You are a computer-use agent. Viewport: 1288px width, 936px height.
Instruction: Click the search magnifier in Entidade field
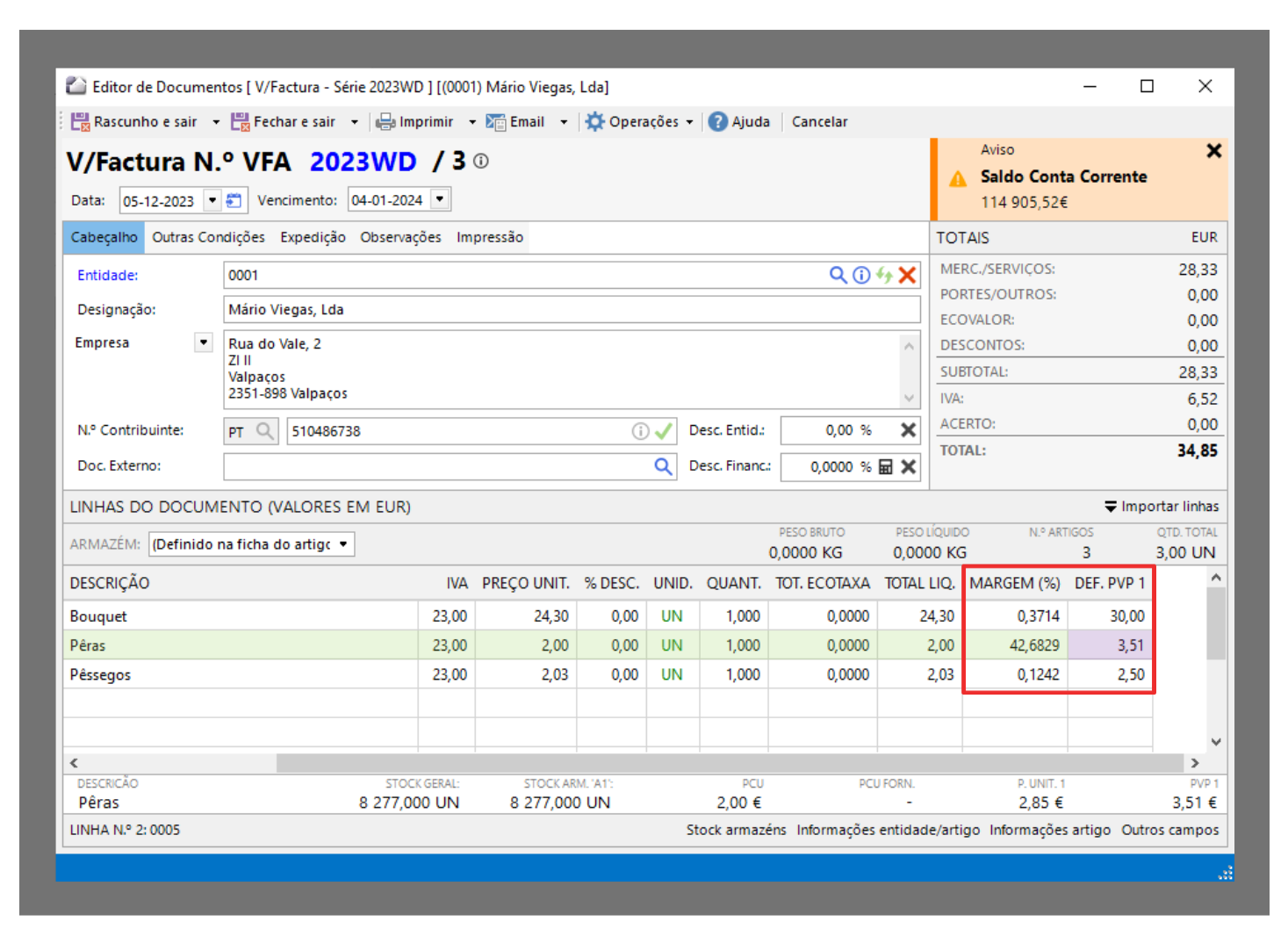click(838, 276)
